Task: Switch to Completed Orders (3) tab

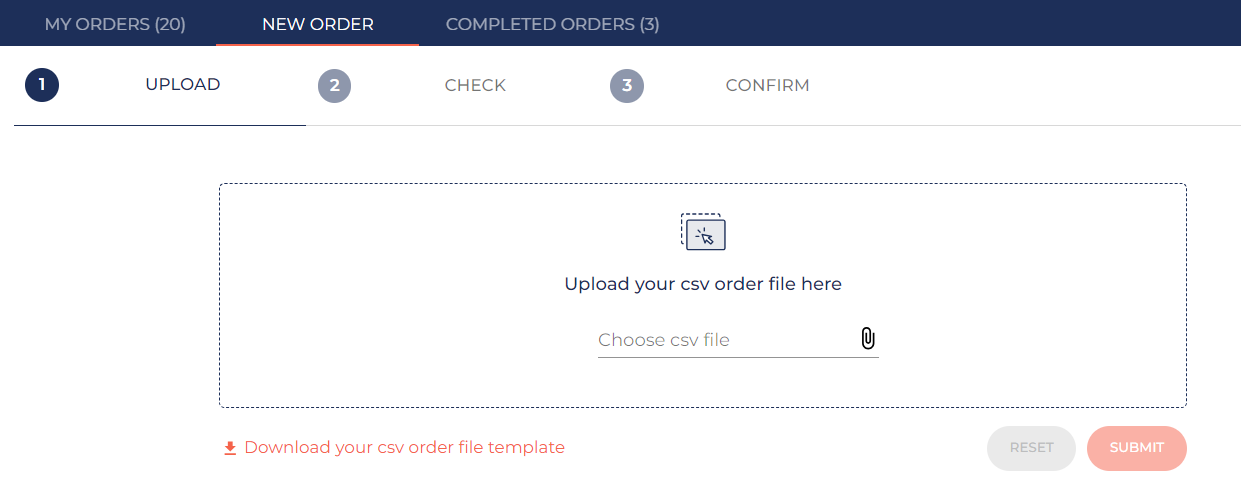Action: 552,24
